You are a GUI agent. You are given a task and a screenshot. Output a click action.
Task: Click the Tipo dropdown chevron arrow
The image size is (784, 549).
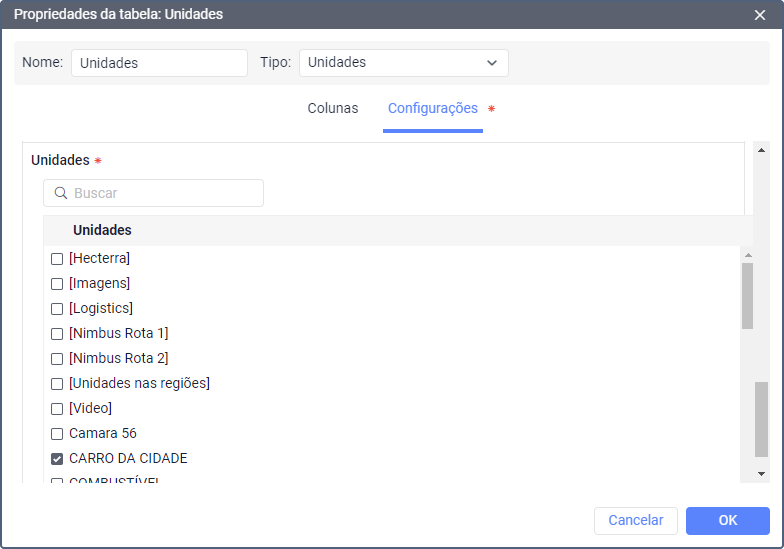(x=491, y=63)
